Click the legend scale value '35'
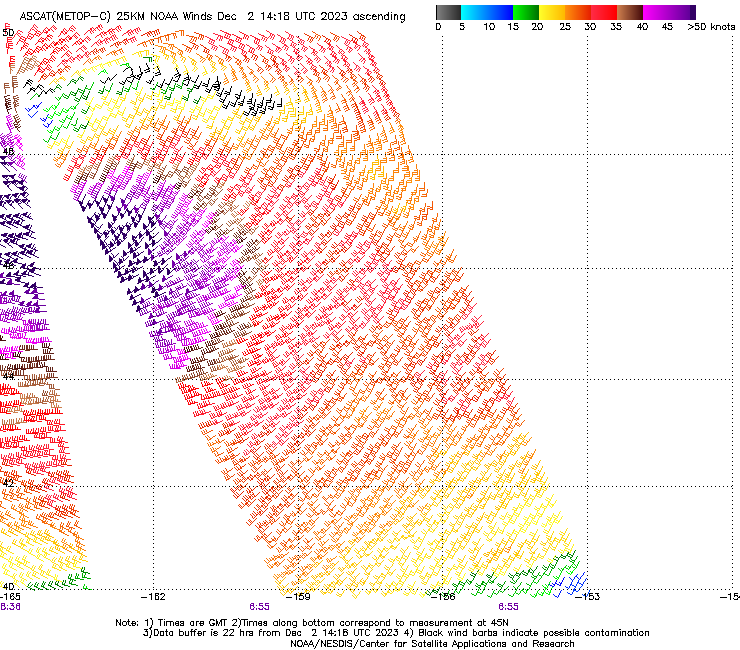The height and width of the screenshot is (650, 740). coord(616,27)
